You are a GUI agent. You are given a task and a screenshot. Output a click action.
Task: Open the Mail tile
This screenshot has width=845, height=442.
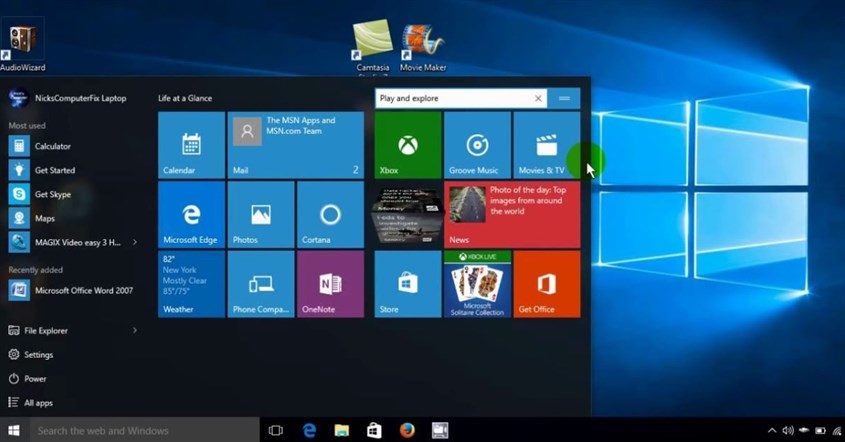point(295,145)
